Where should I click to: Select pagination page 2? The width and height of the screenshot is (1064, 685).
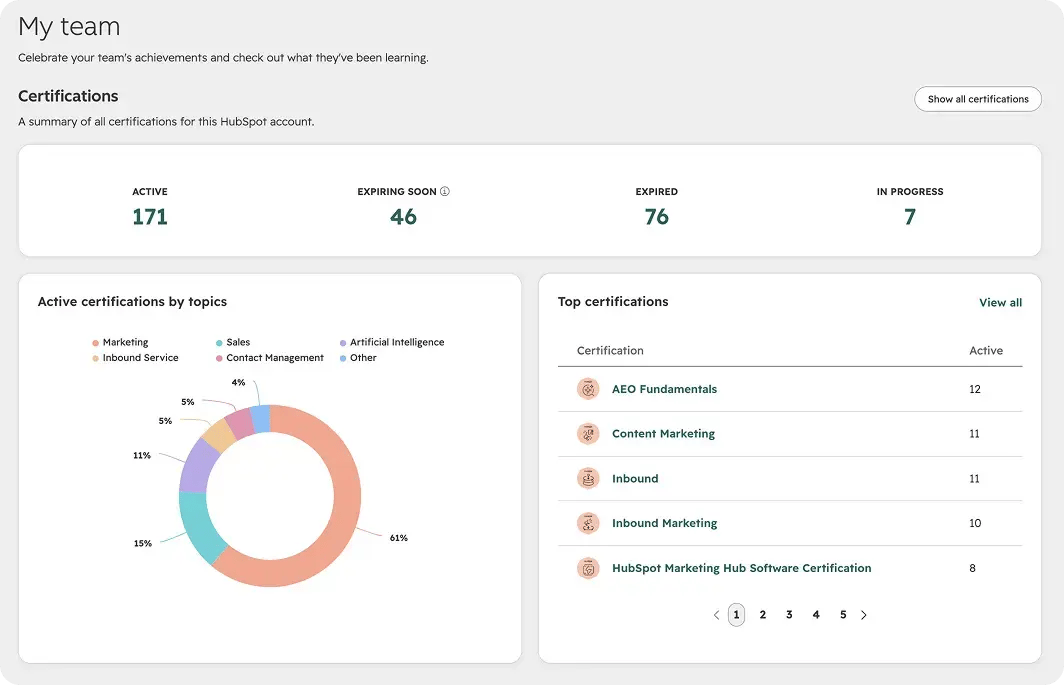click(x=763, y=615)
